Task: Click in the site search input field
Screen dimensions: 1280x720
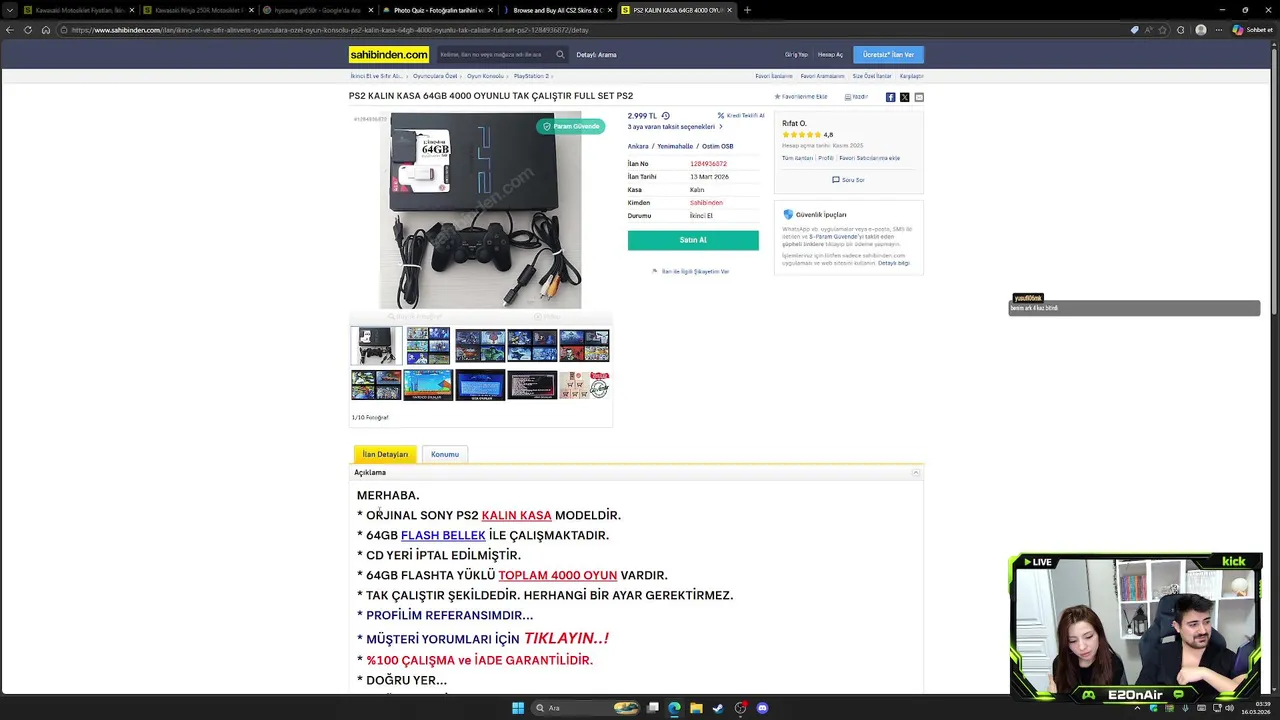Action: tap(494, 55)
